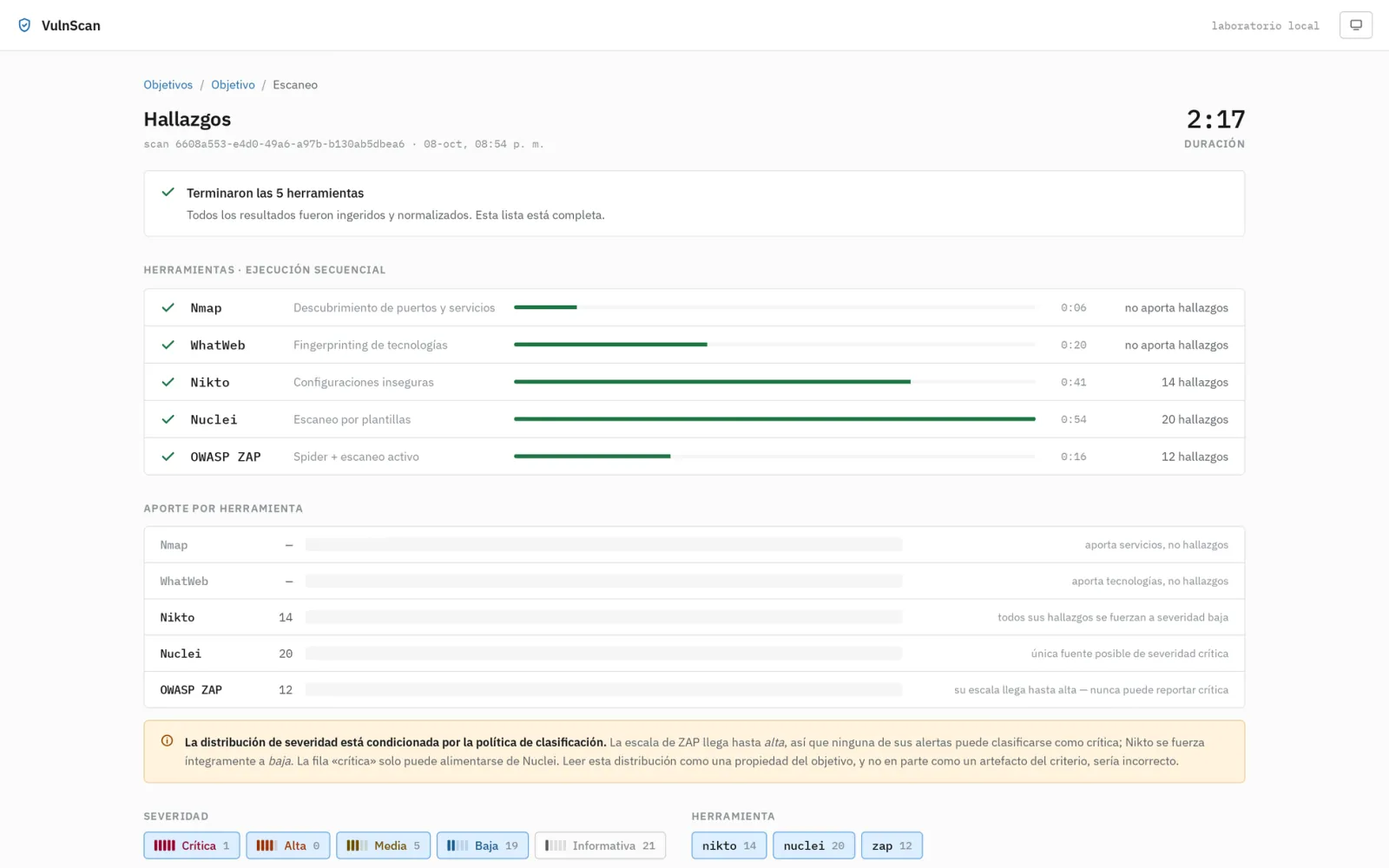Open the Objetivo breadcrumb link
Screen dimensions: 1389x868
coord(233,85)
